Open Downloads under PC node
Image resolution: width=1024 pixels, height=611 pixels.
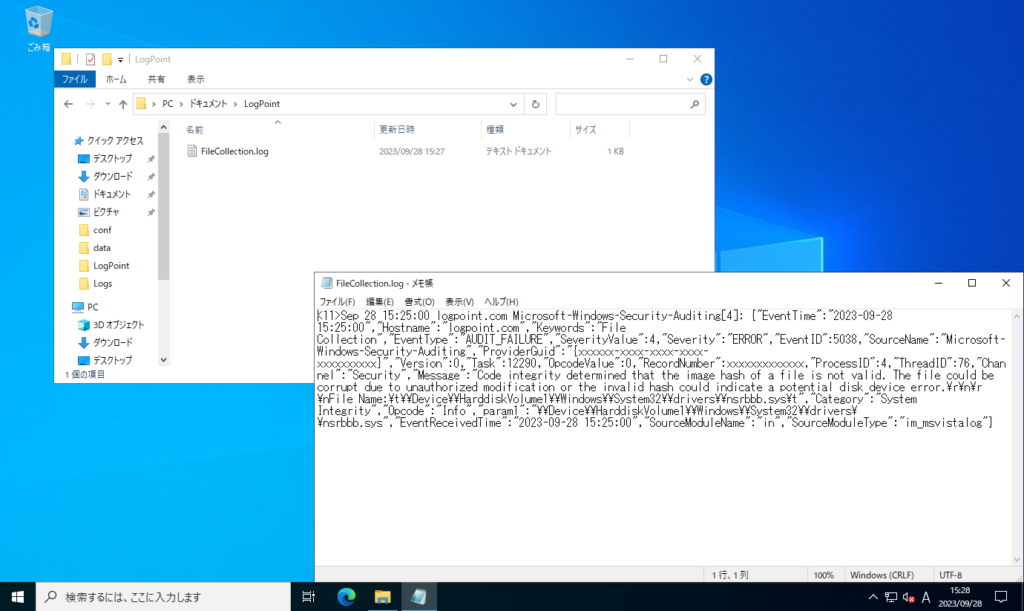point(104,343)
